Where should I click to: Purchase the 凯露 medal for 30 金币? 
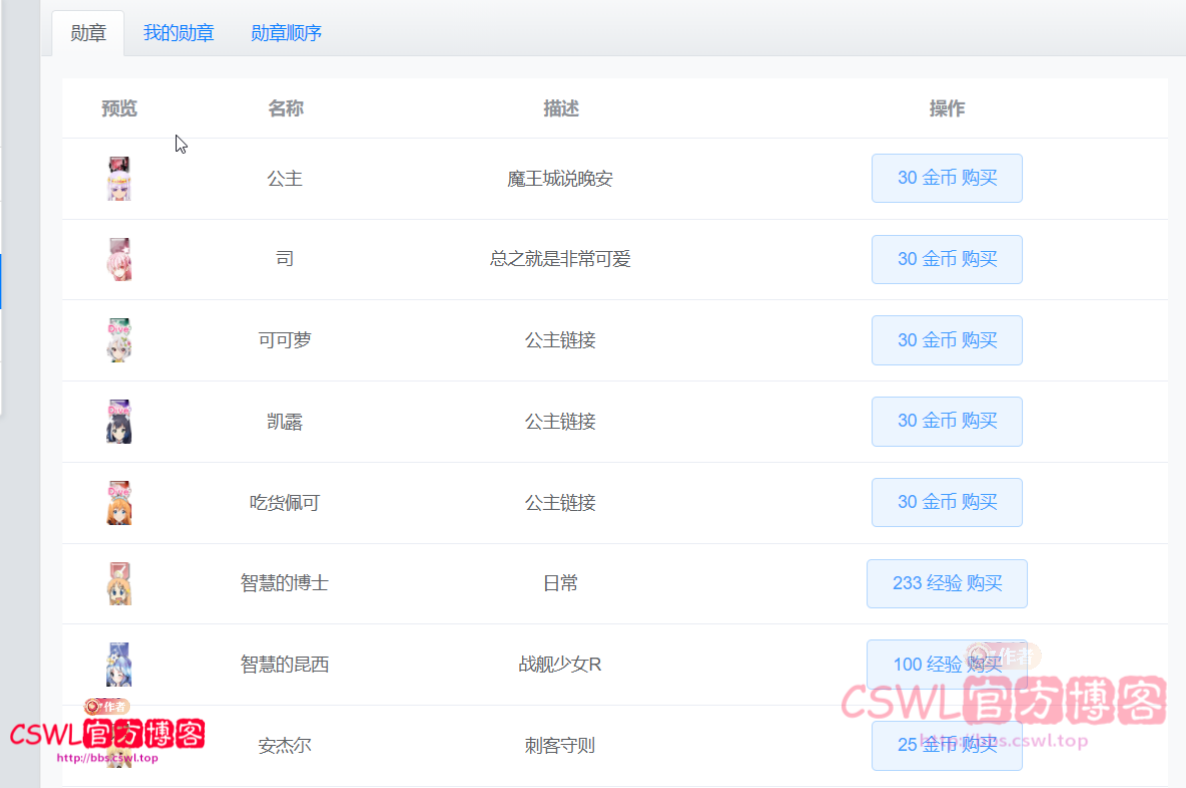tap(946, 421)
